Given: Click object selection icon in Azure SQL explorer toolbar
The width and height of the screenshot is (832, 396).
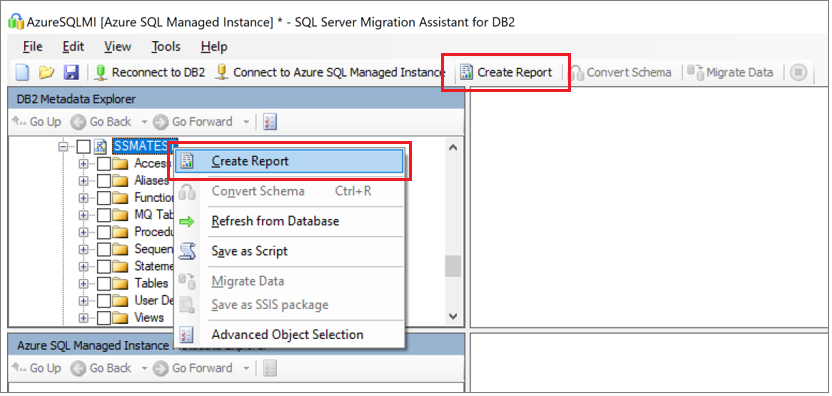Looking at the screenshot, I should tap(271, 368).
